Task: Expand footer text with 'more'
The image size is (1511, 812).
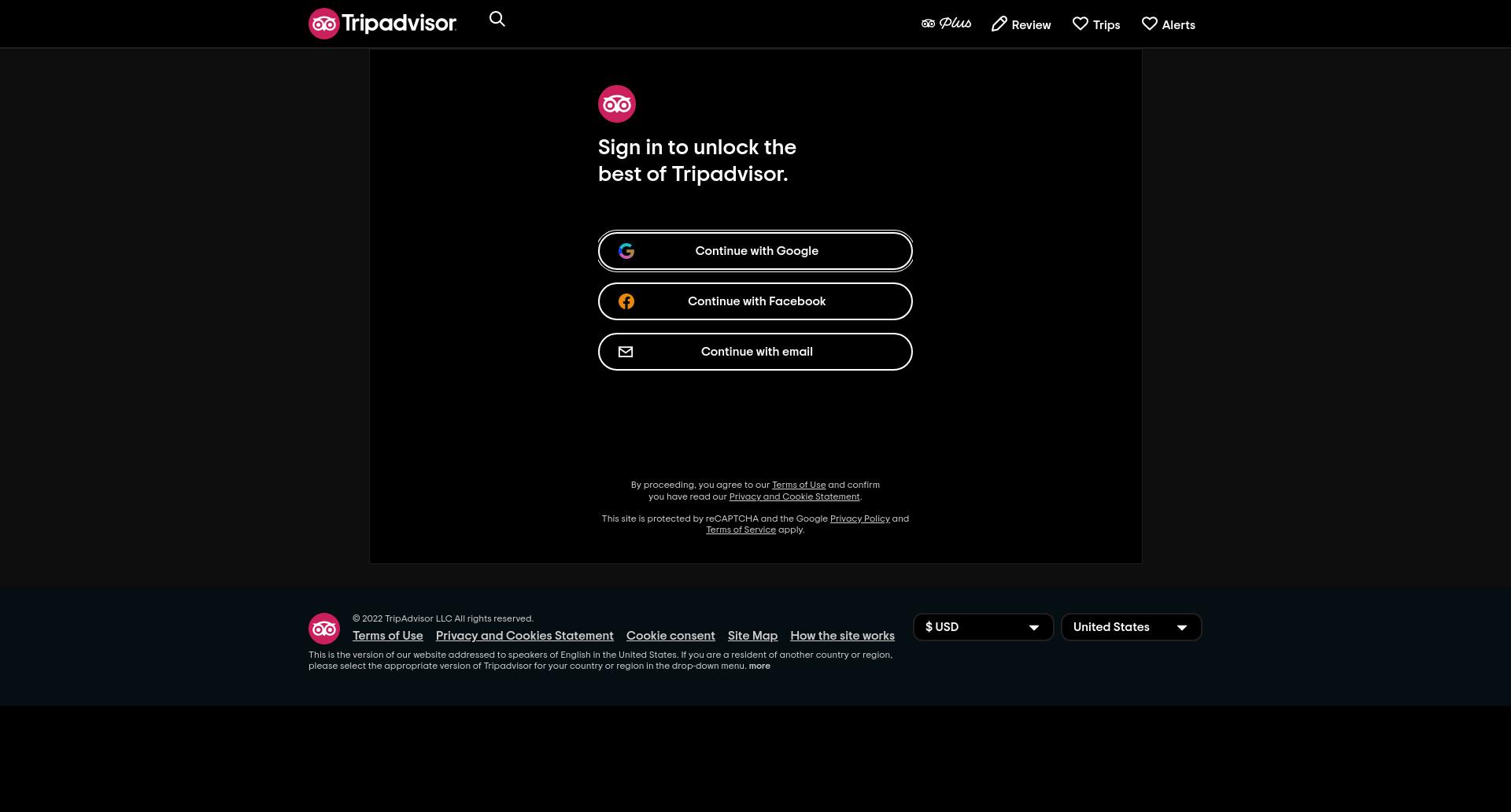Action: point(759,666)
